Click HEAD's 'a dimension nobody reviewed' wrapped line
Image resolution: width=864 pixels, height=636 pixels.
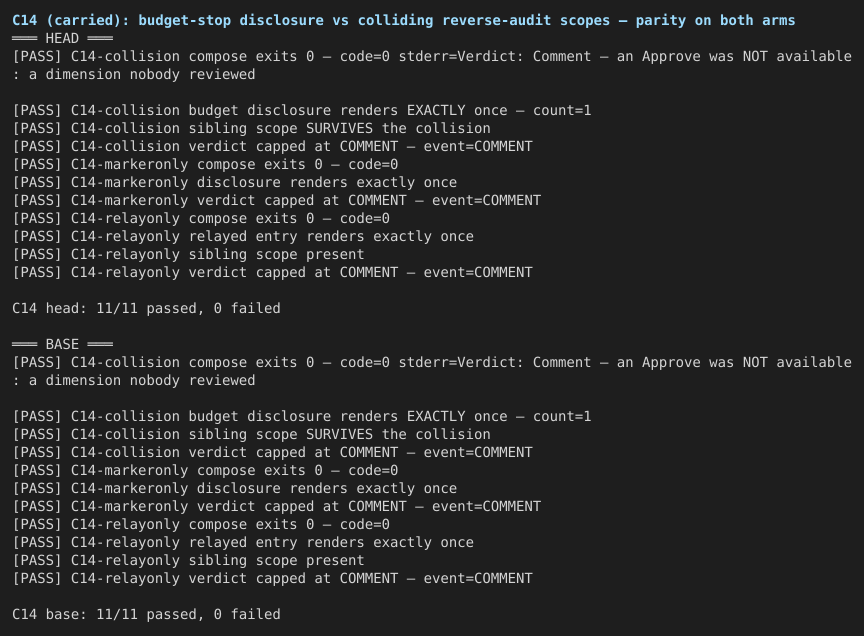134,74
